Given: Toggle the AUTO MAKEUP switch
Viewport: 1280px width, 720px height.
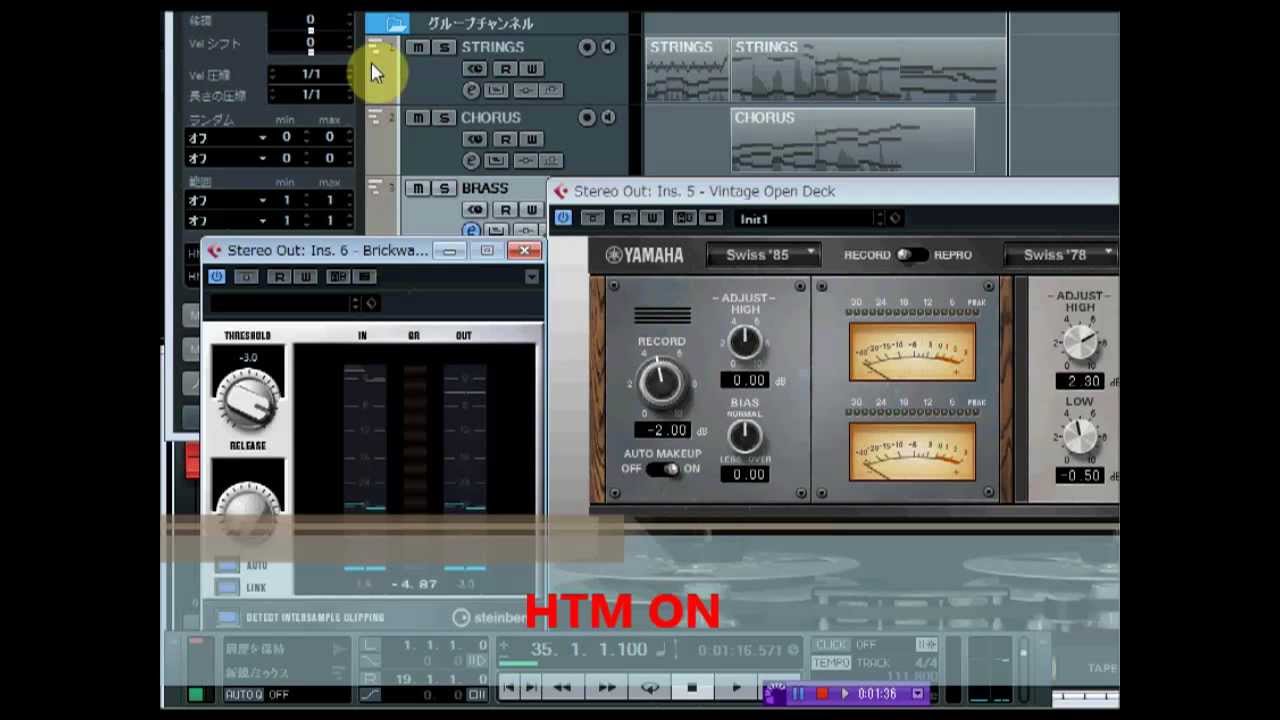Looking at the screenshot, I should click(664, 469).
